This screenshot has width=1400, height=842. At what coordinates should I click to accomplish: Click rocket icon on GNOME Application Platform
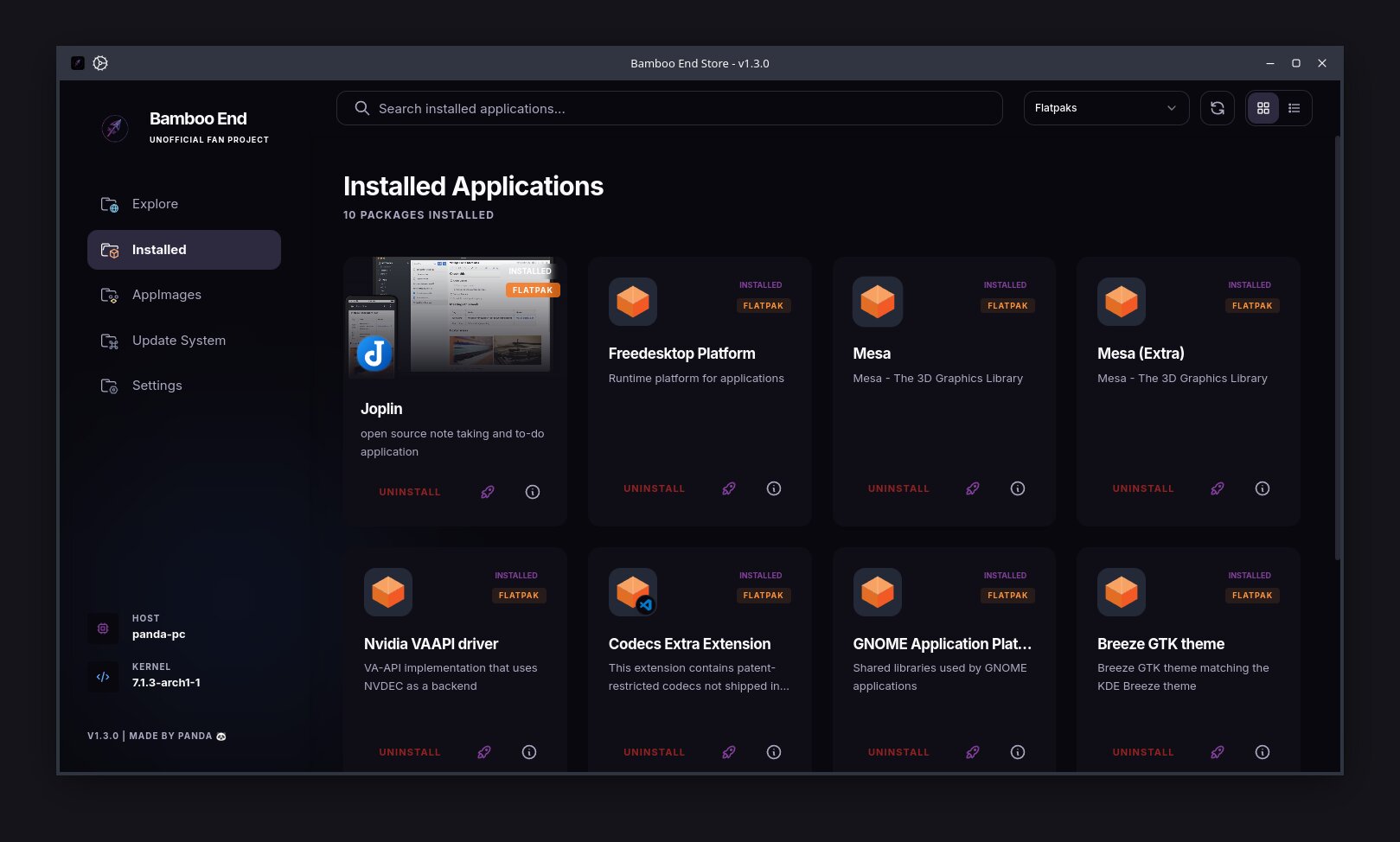click(973, 752)
